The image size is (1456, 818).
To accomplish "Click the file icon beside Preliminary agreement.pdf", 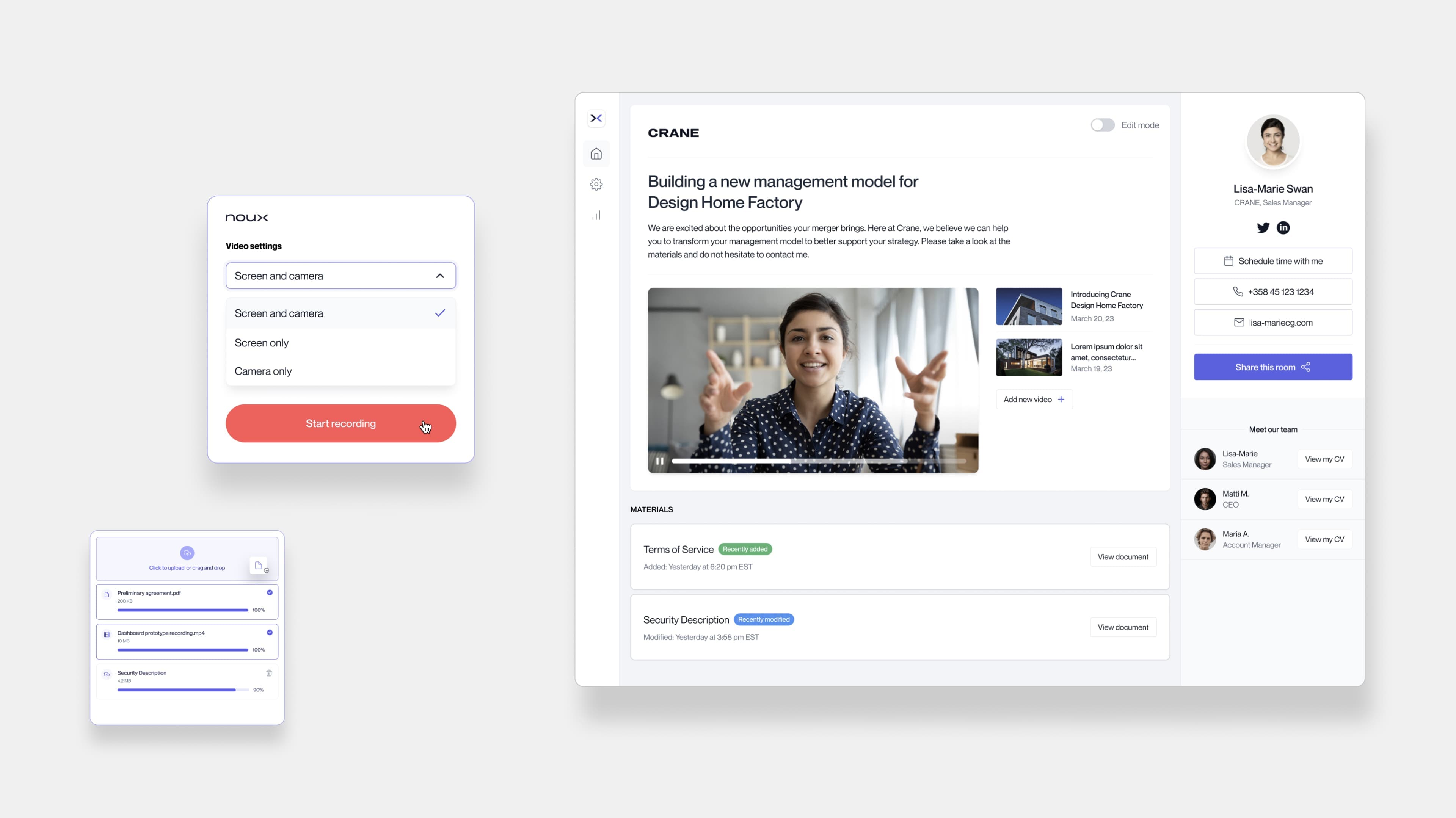I will point(107,594).
